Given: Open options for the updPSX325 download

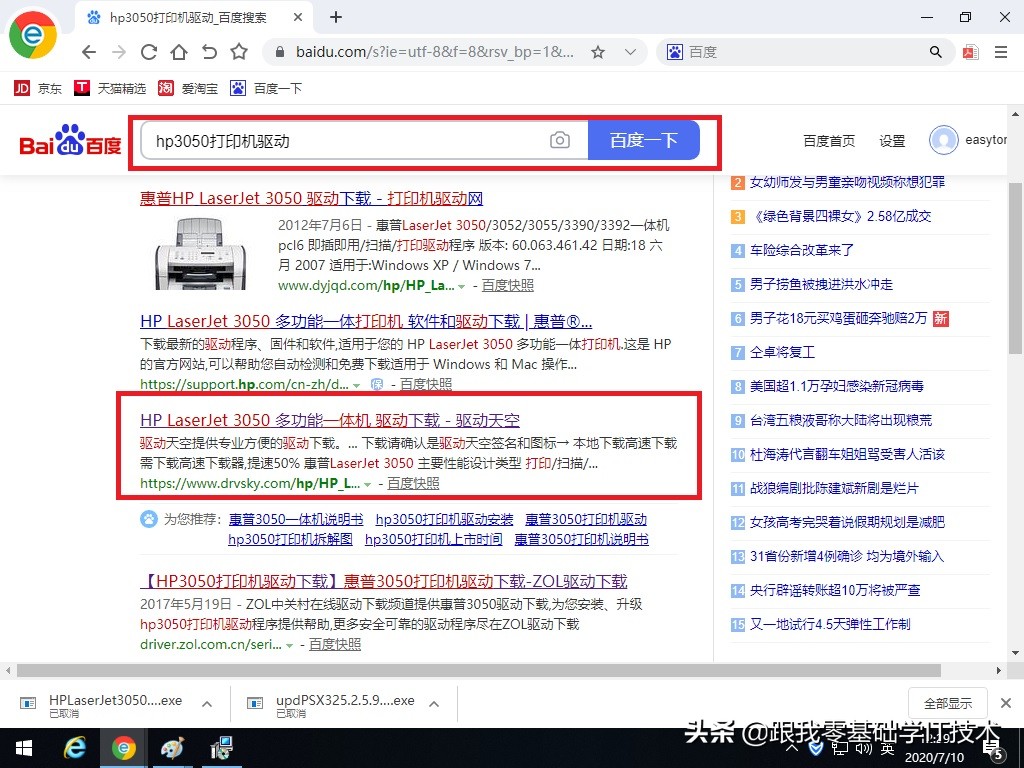Looking at the screenshot, I should tap(433, 703).
